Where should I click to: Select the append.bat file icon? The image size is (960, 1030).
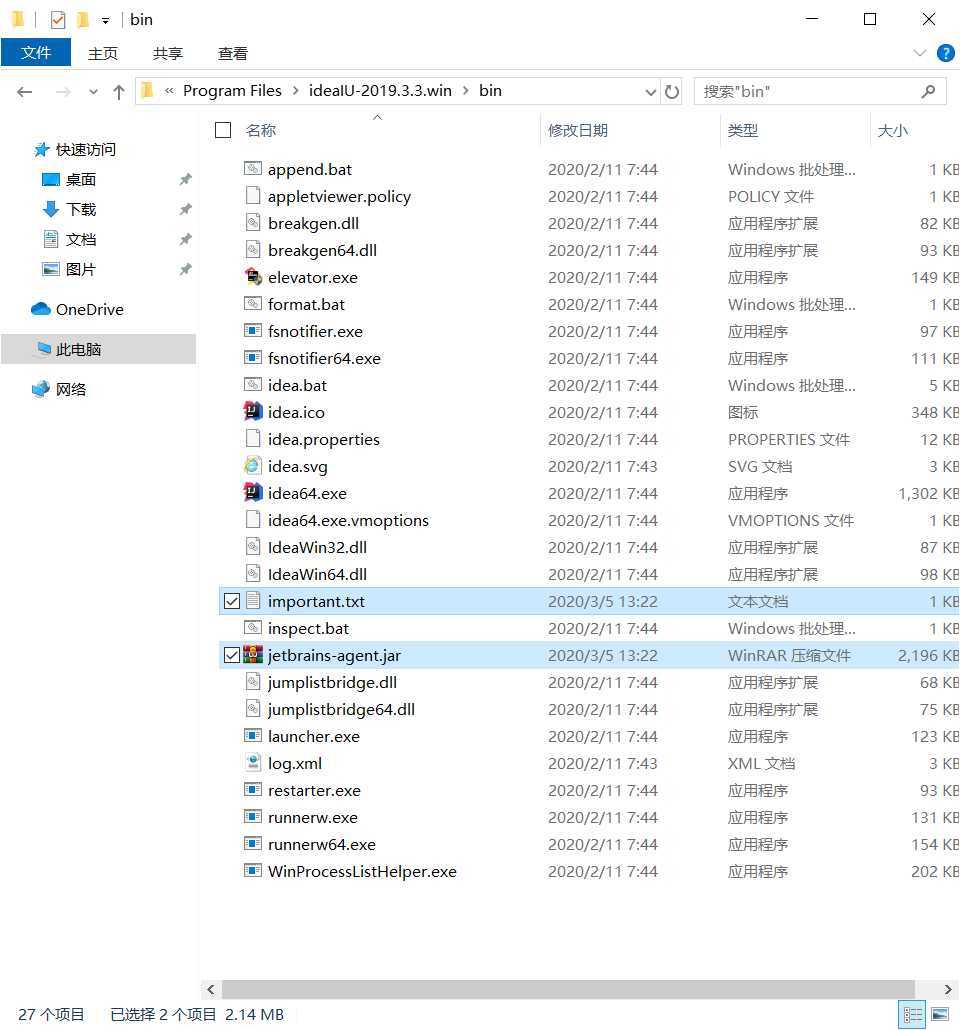tap(253, 169)
